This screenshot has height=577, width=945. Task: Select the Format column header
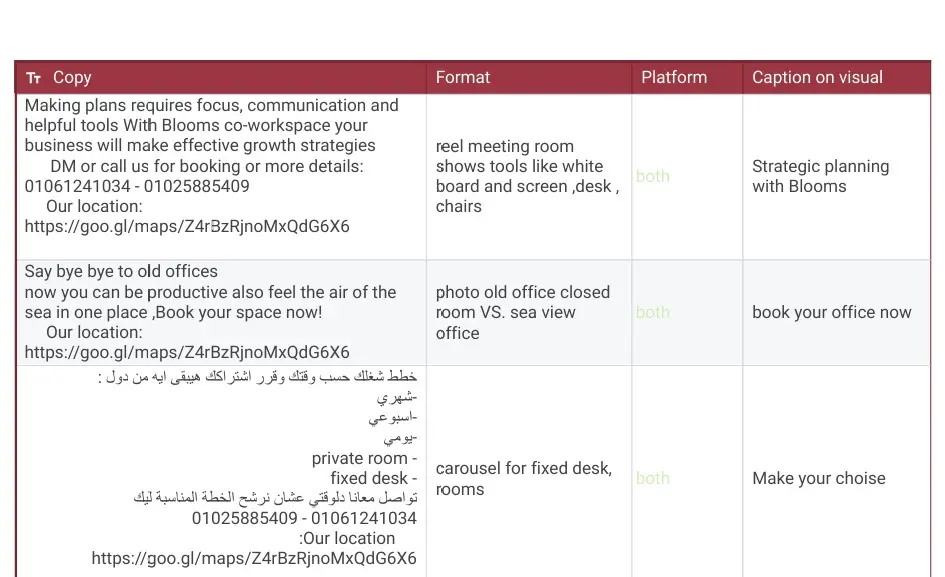pyautogui.click(x=463, y=77)
